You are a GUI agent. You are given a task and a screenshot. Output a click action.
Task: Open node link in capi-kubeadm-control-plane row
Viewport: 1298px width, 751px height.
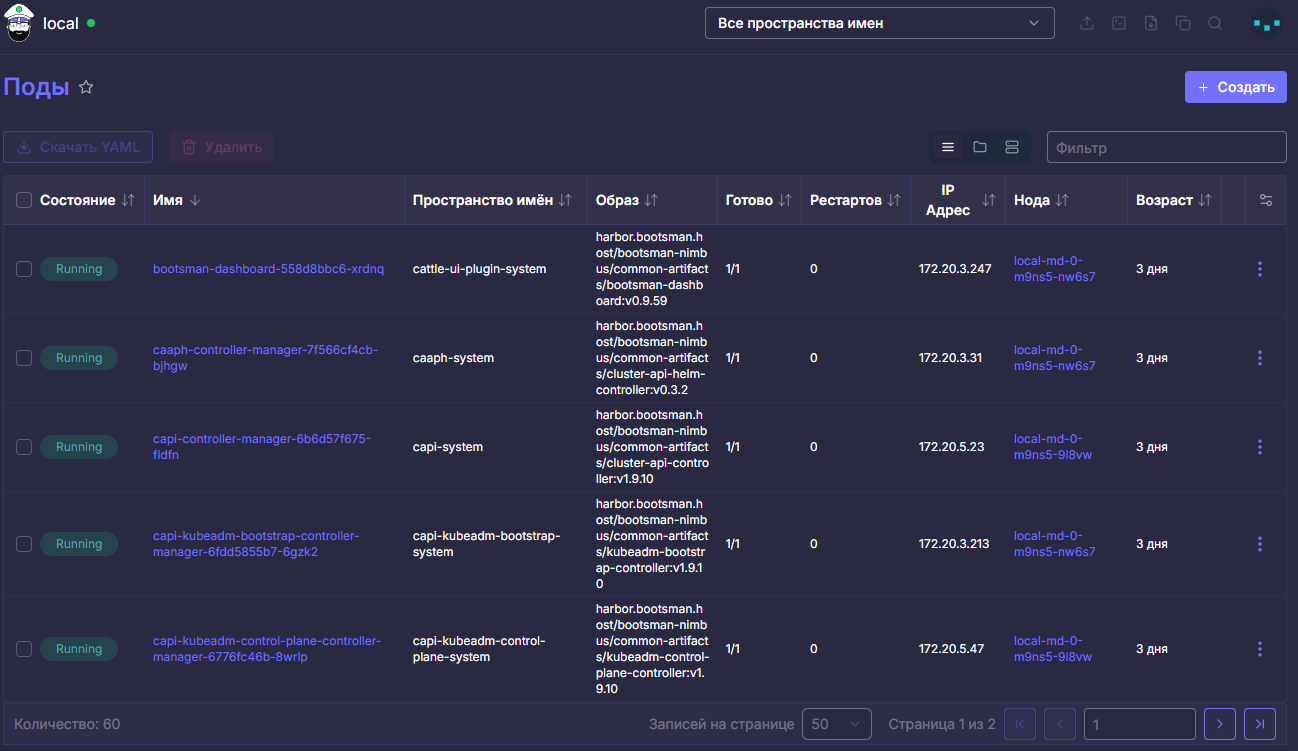1053,649
